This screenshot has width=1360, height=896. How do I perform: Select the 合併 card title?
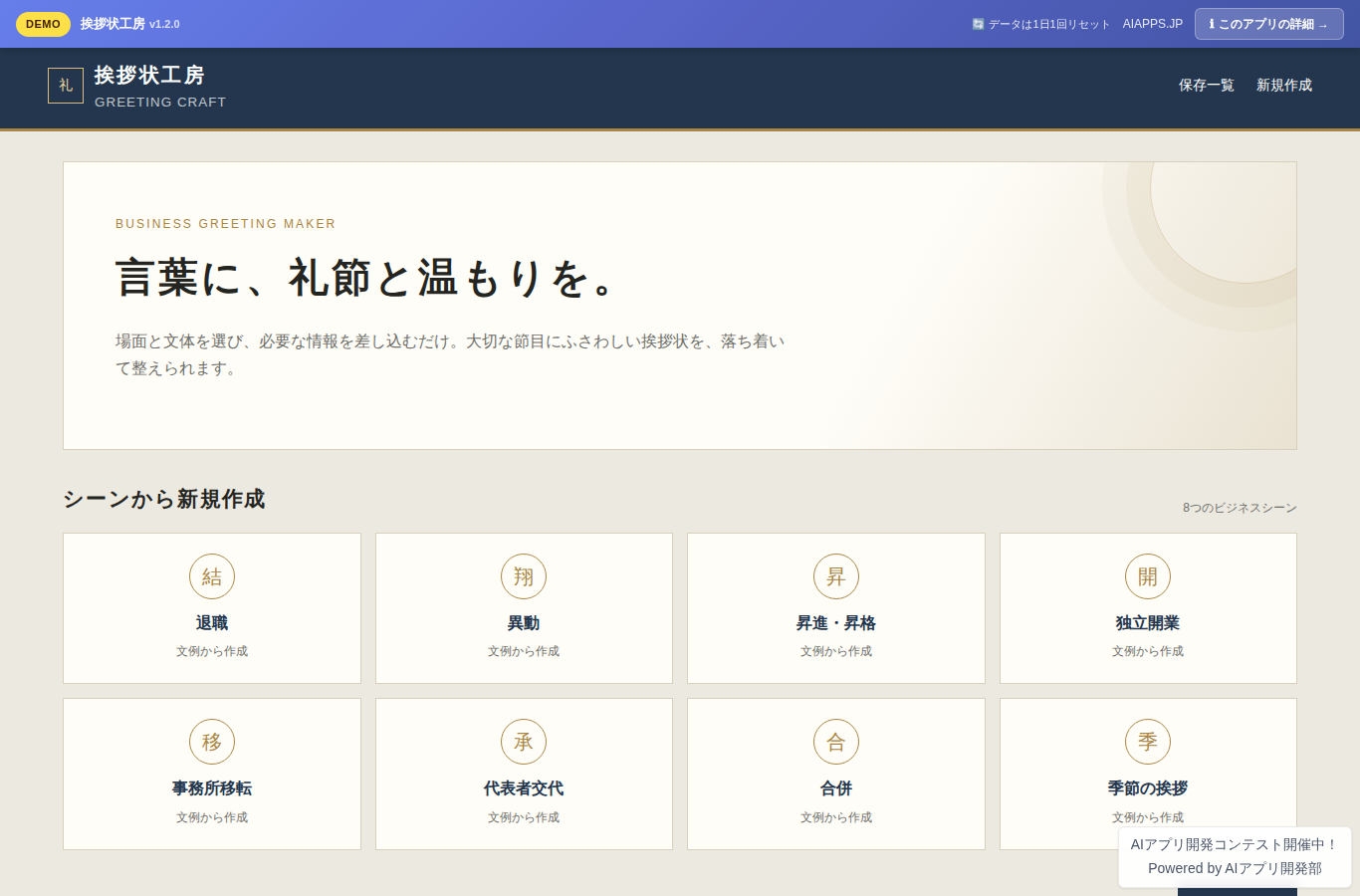click(836, 788)
